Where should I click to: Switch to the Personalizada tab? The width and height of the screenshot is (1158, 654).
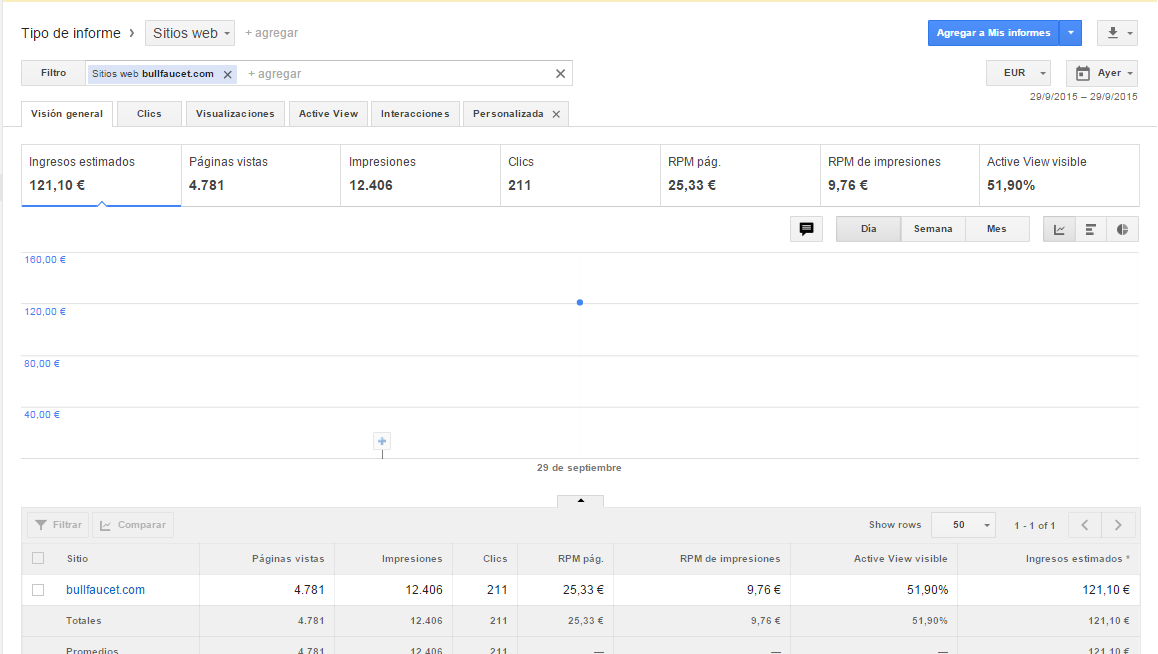click(508, 114)
